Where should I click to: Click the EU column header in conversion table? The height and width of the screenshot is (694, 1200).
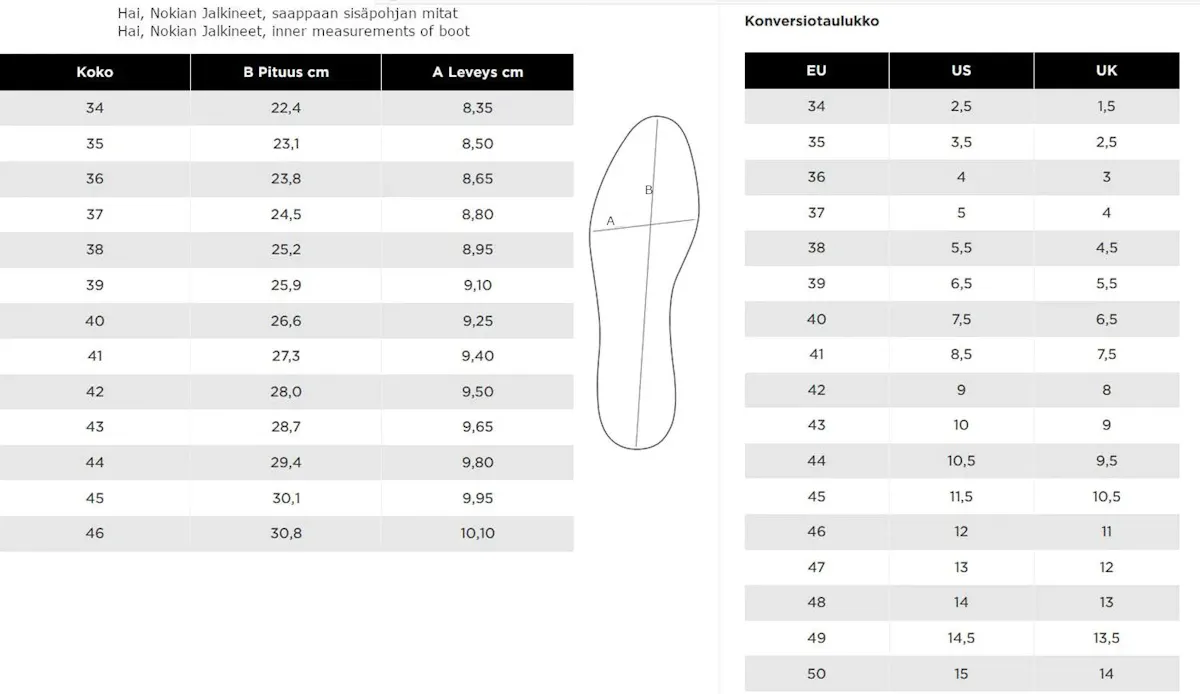click(816, 70)
